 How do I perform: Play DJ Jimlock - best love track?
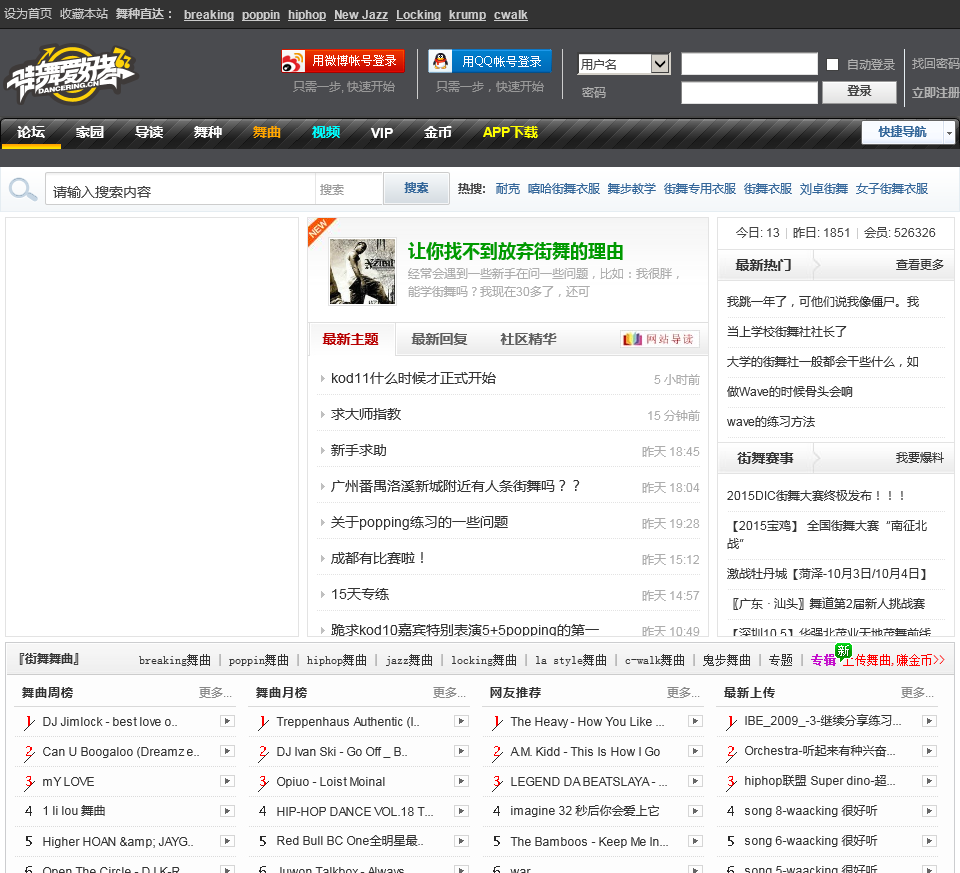[x=227, y=721]
